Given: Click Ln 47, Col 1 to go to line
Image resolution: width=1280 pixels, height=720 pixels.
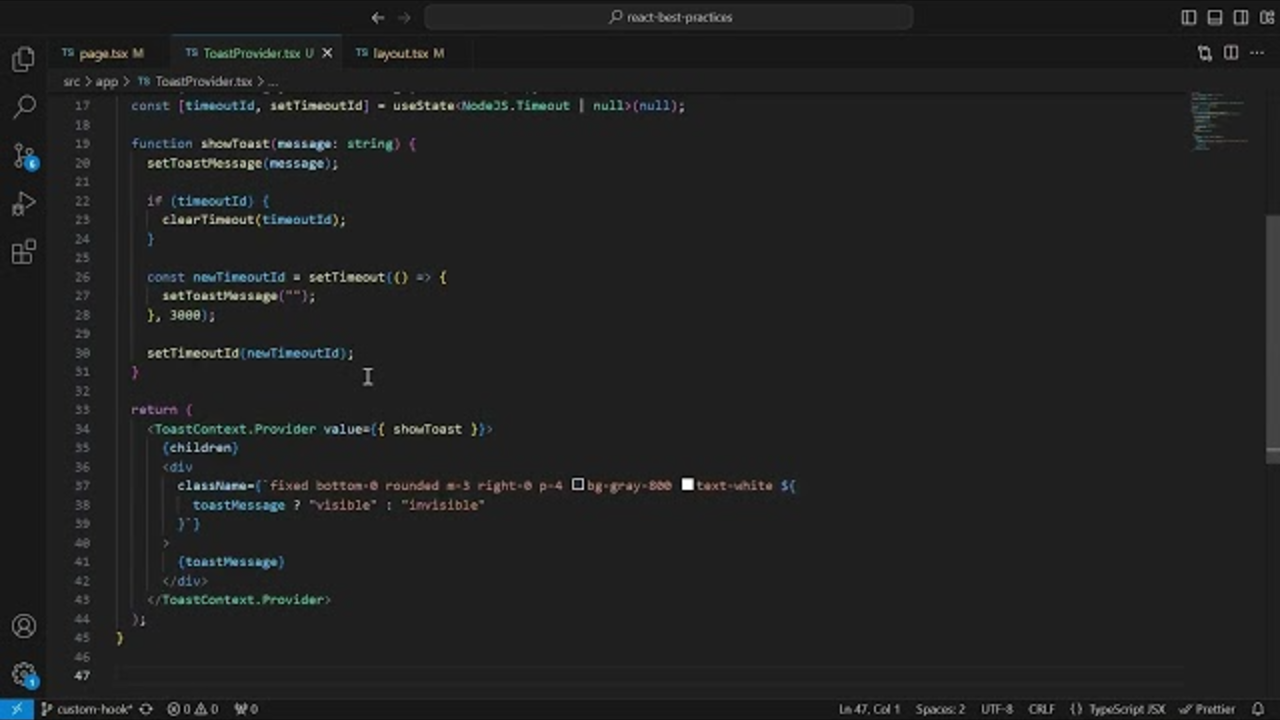Looking at the screenshot, I should tap(870, 709).
